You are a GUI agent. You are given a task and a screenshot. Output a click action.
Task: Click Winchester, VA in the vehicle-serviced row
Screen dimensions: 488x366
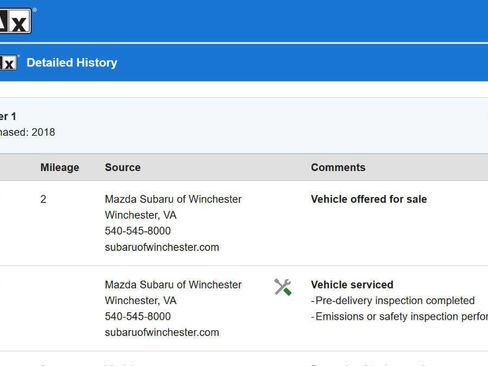[x=140, y=301]
